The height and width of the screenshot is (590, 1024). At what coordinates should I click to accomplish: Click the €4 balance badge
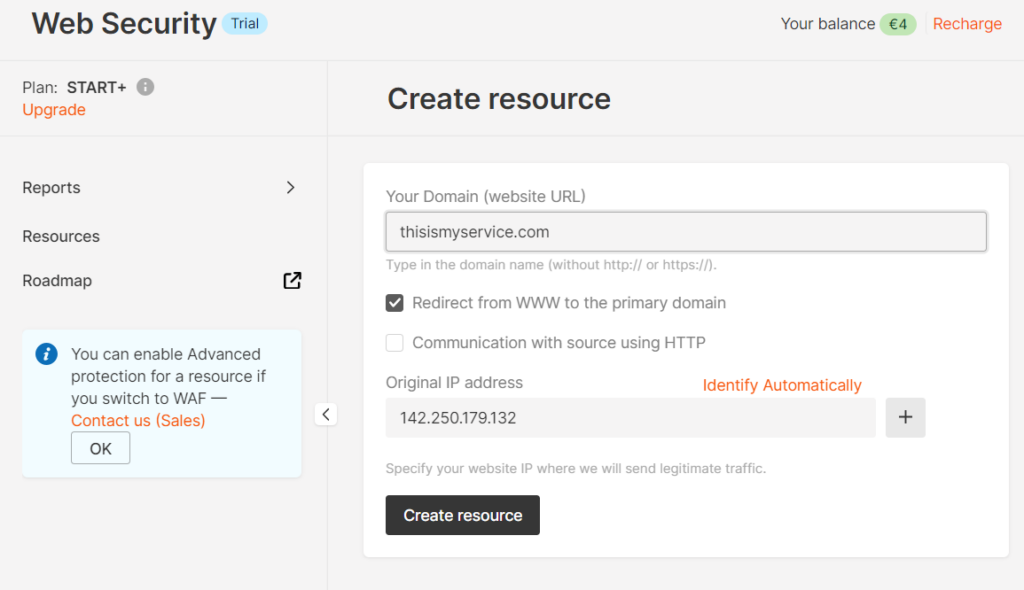[897, 24]
